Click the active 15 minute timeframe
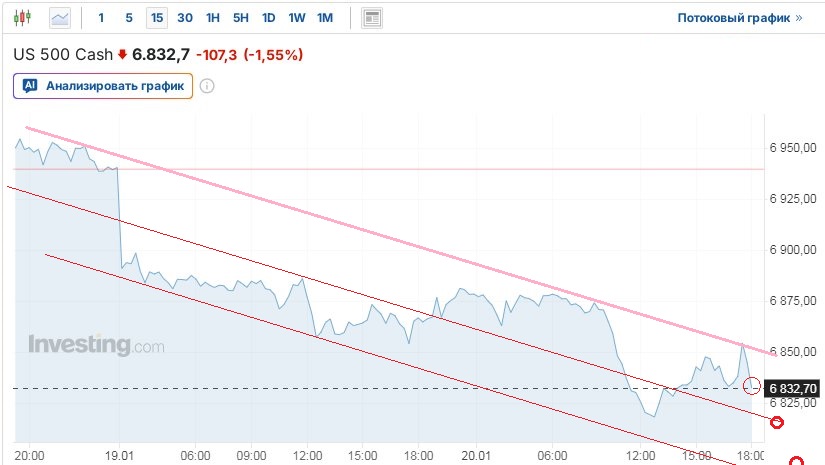The width and height of the screenshot is (825, 465). pyautogui.click(x=157, y=18)
